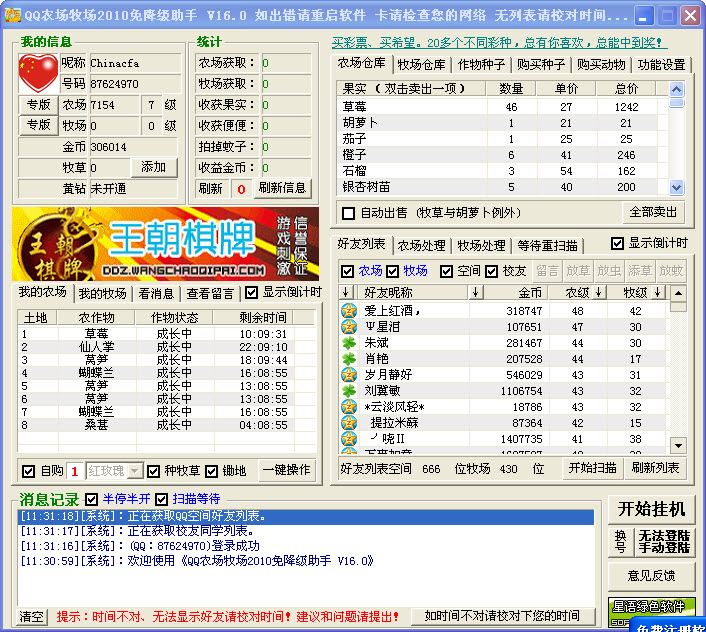Image resolution: width=706 pixels, height=632 pixels.
Task: Open the 王朝棋牌 advertisement banner
Action: 166,244
